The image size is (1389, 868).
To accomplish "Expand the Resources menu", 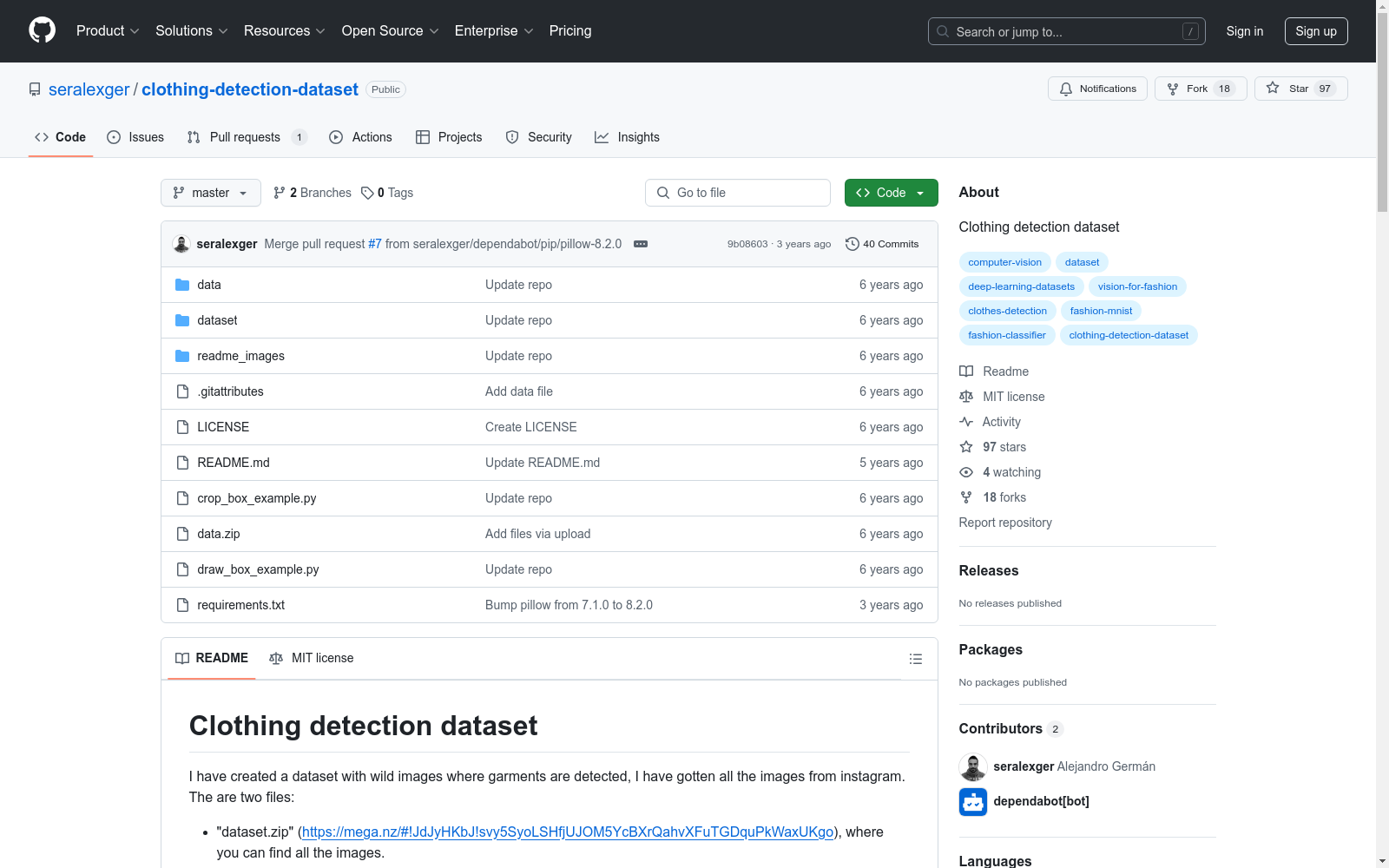I will [x=285, y=31].
